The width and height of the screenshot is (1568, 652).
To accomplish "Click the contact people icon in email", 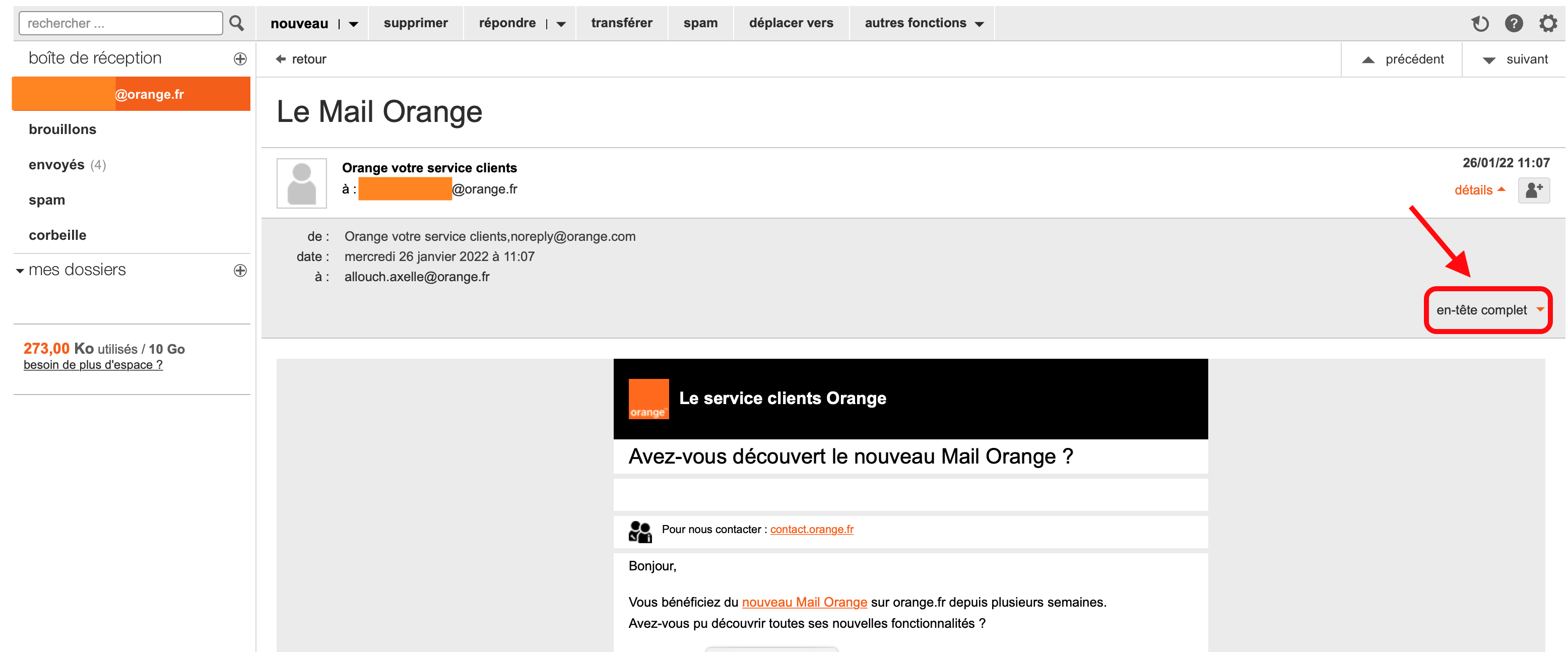I will tap(640, 532).
